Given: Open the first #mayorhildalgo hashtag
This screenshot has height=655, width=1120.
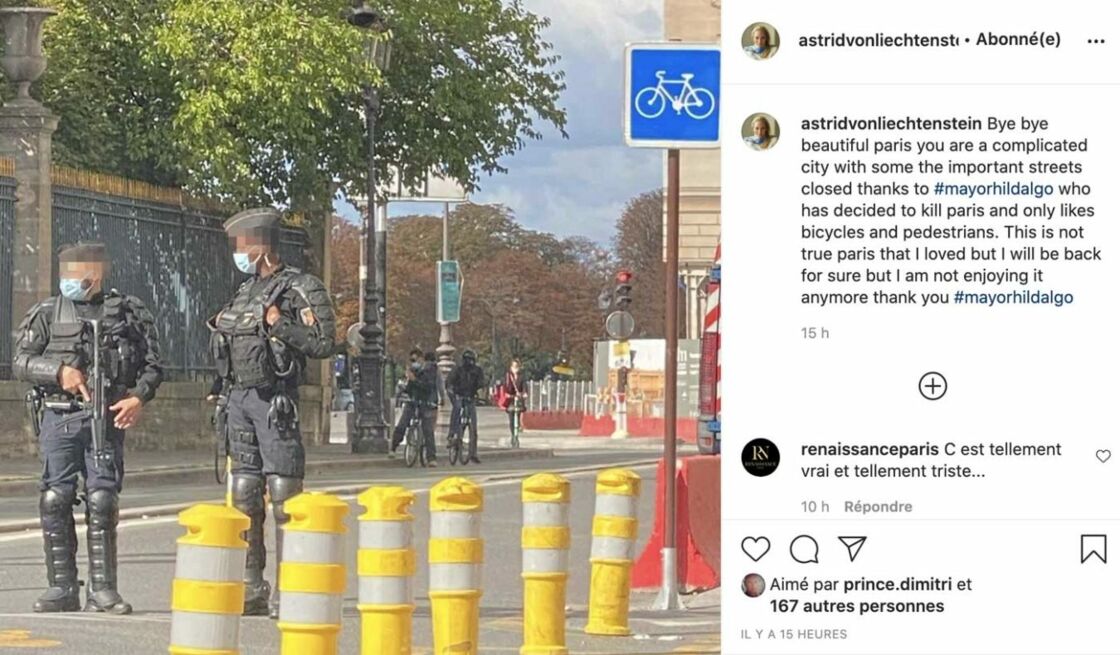Looking at the screenshot, I should [x=994, y=189].
